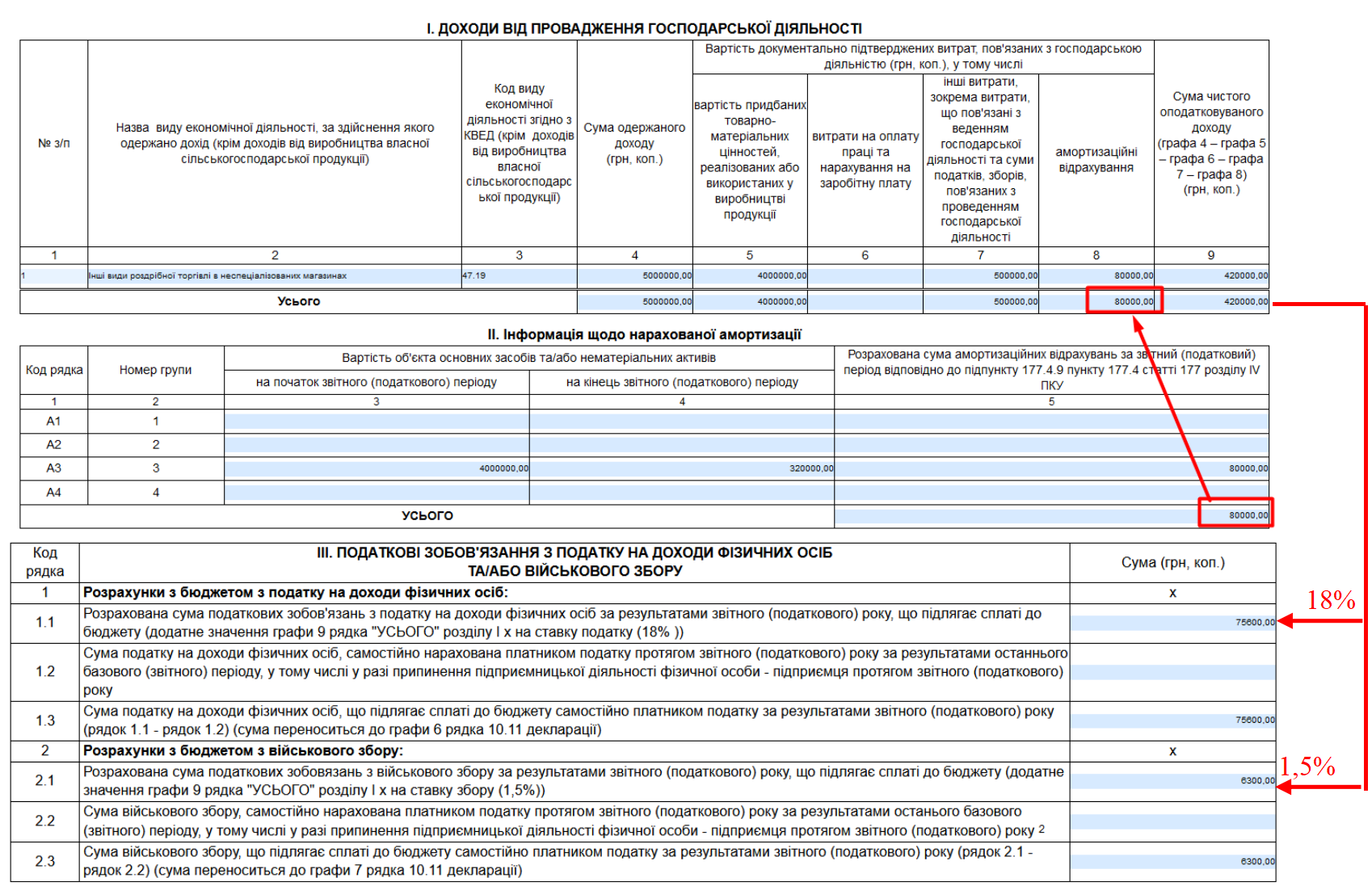The height and width of the screenshot is (886, 1372).
Task: Select the purchased goods cost cell 4000000,00
Action: pyautogui.click(x=750, y=275)
